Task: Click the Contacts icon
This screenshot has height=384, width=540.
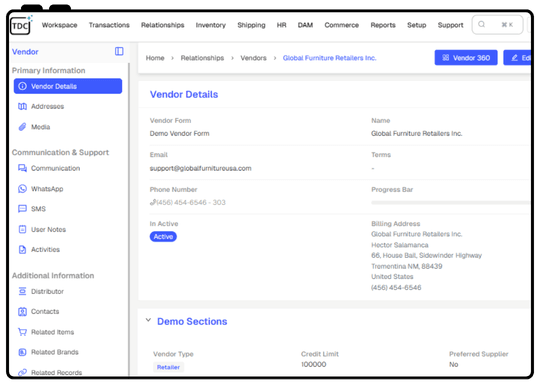Action: (22, 312)
